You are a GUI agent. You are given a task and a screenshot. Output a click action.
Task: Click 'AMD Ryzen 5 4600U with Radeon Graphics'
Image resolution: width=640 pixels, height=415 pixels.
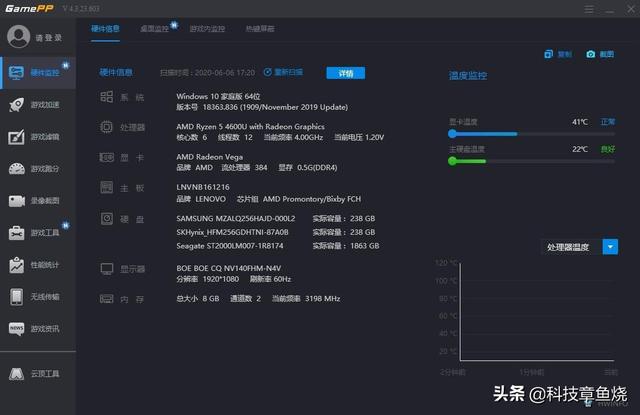point(251,126)
